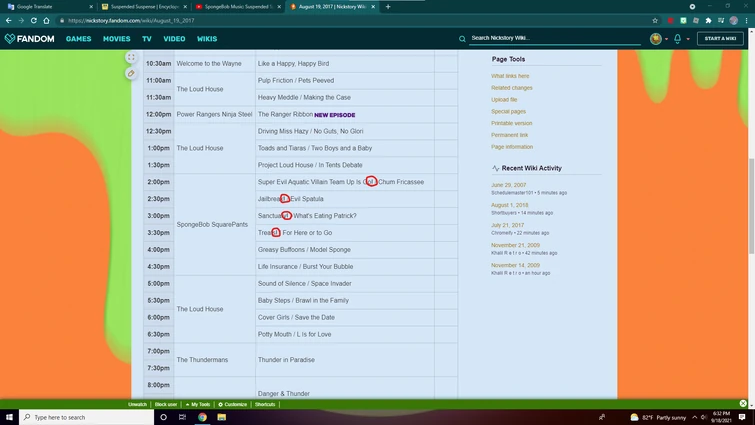The height and width of the screenshot is (425, 755).
Task: Open the Chrome tab search dropdown
Action: 692,7
